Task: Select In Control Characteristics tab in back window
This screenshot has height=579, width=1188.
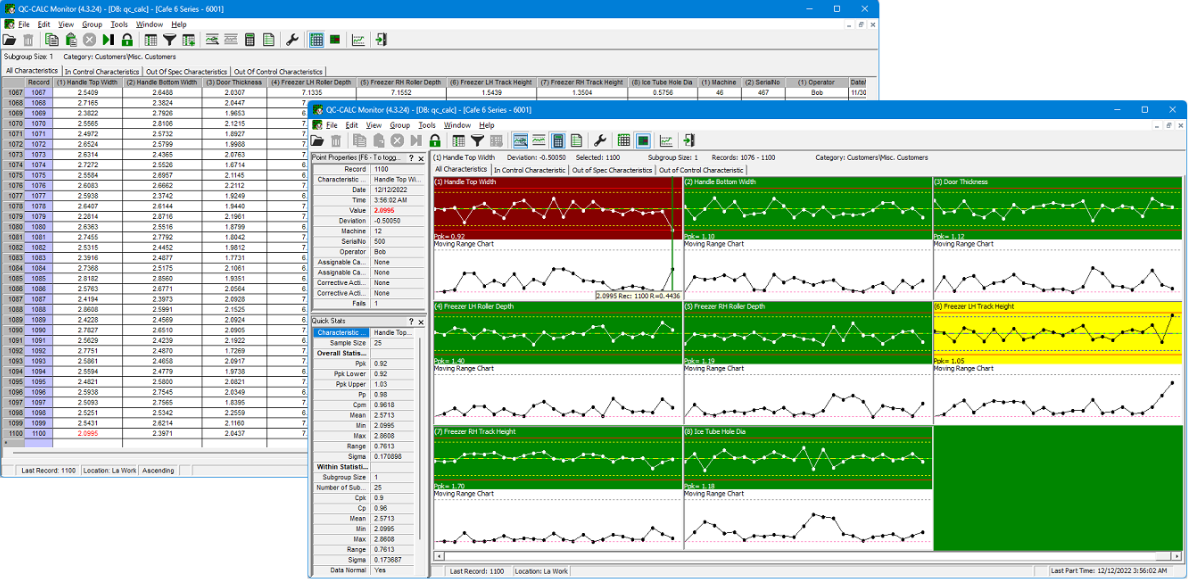Action: [x=104, y=71]
